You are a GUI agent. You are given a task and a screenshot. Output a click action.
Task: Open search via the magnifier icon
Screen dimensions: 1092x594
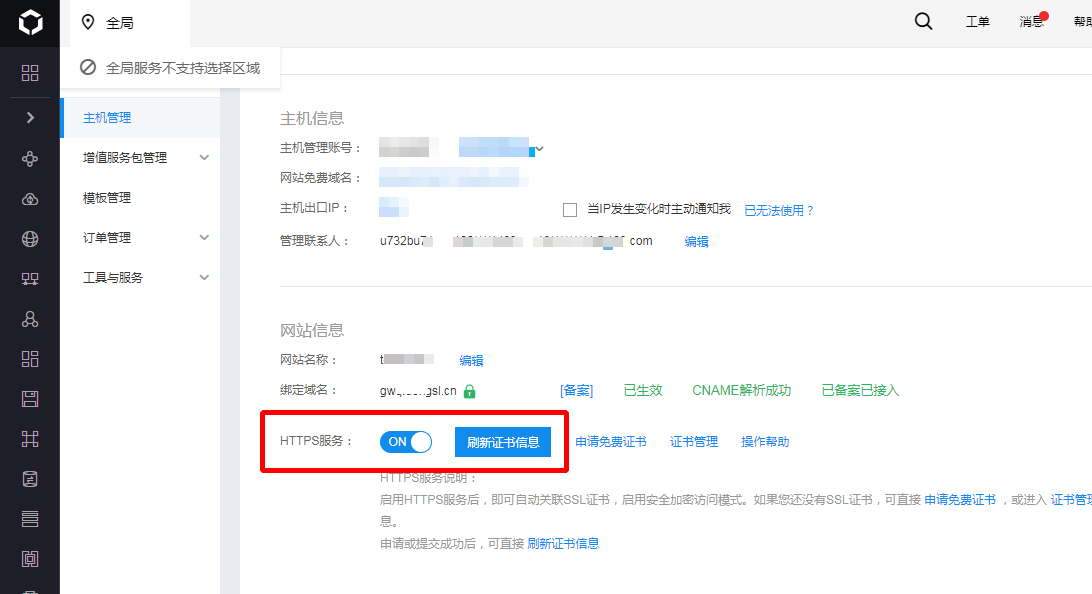click(x=923, y=22)
